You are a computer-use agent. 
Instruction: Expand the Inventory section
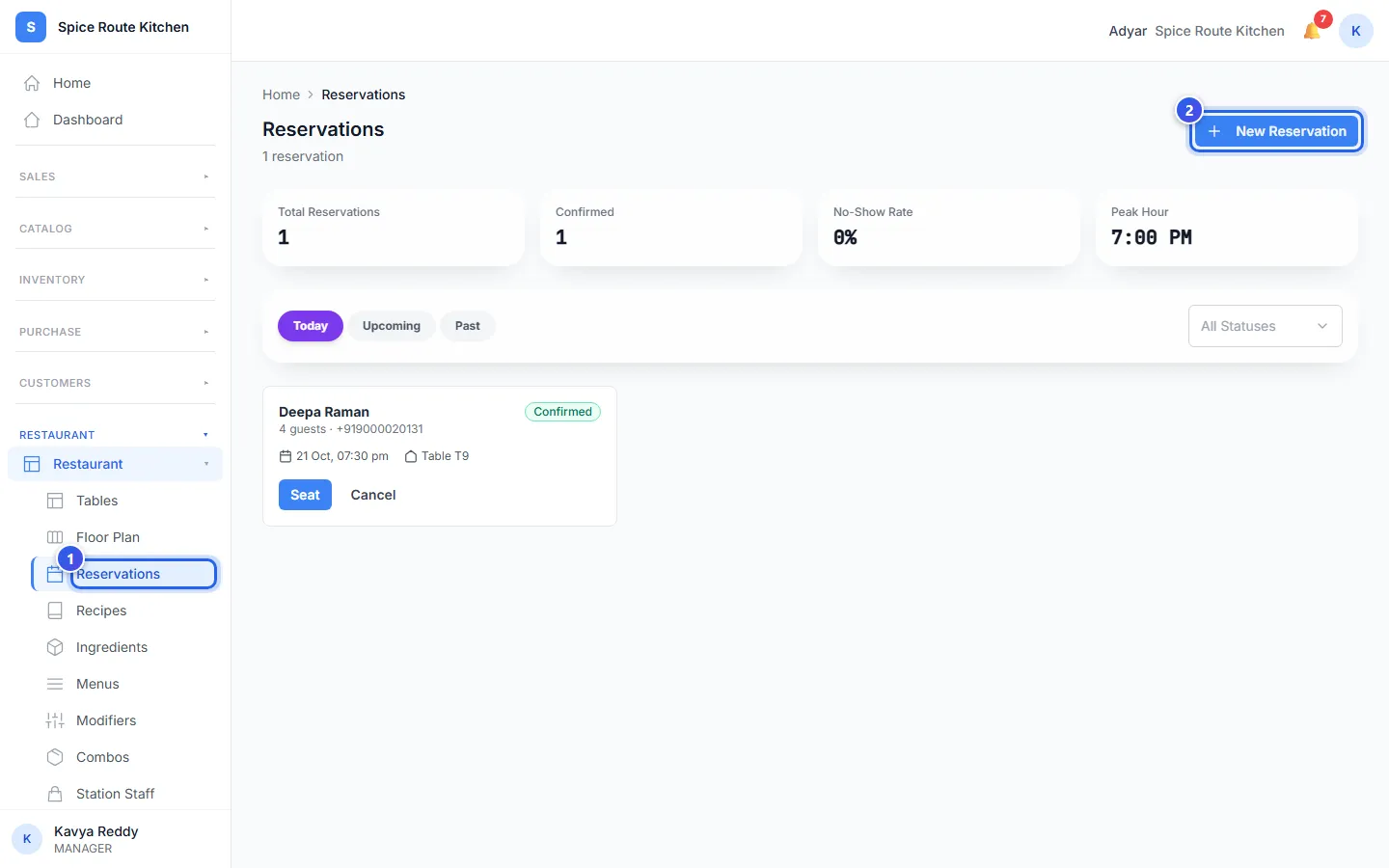[116, 280]
